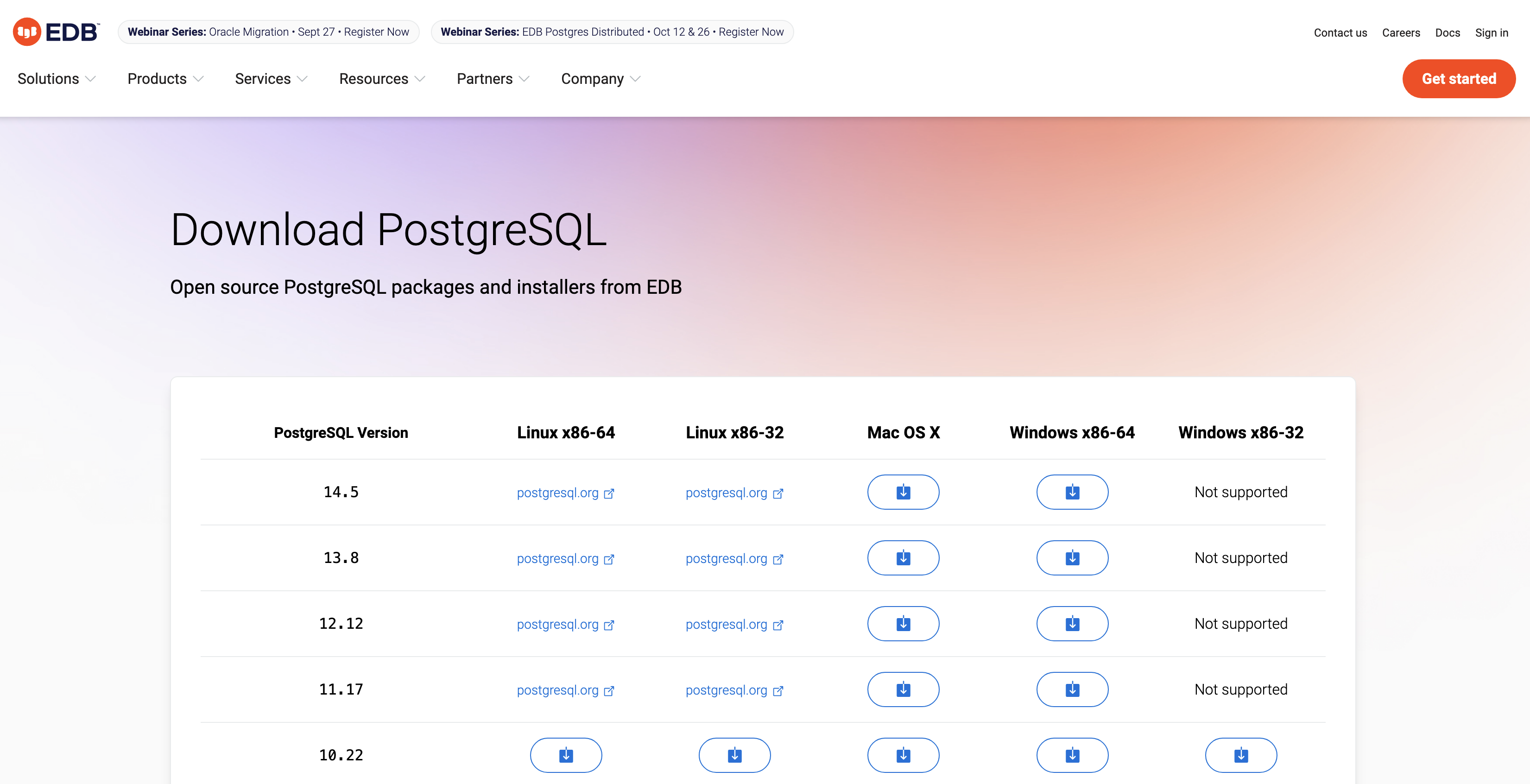Click the PostgreSQL Version column header
Viewport: 1530px width, 784px height.
coord(341,432)
